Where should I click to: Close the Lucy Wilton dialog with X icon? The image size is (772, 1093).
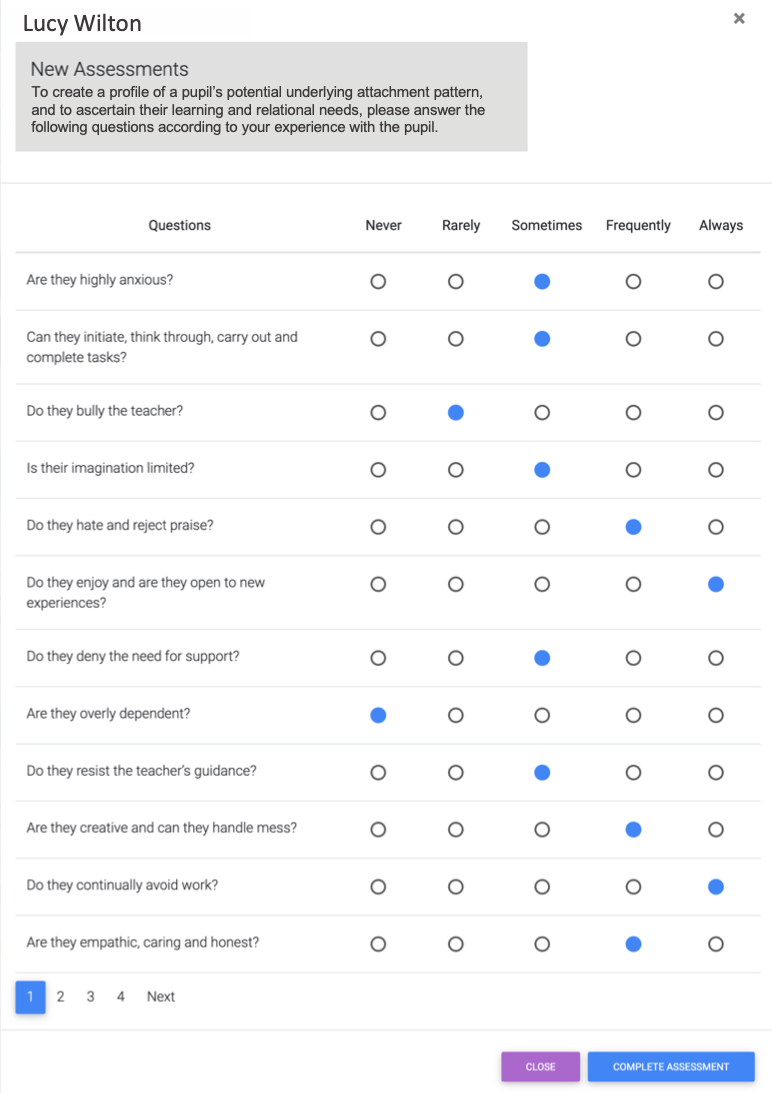[739, 18]
